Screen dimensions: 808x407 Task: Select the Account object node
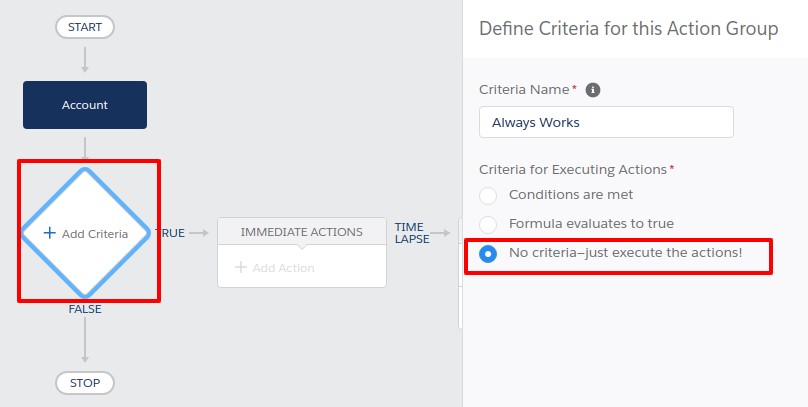[85, 105]
